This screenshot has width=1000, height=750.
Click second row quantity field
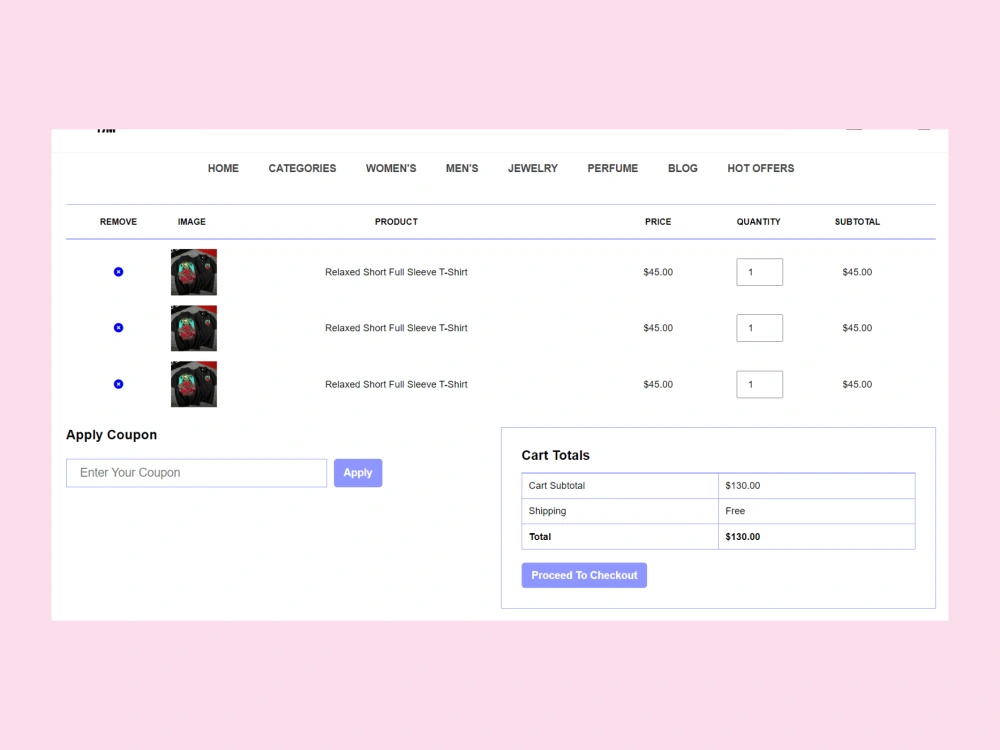pyautogui.click(x=760, y=328)
